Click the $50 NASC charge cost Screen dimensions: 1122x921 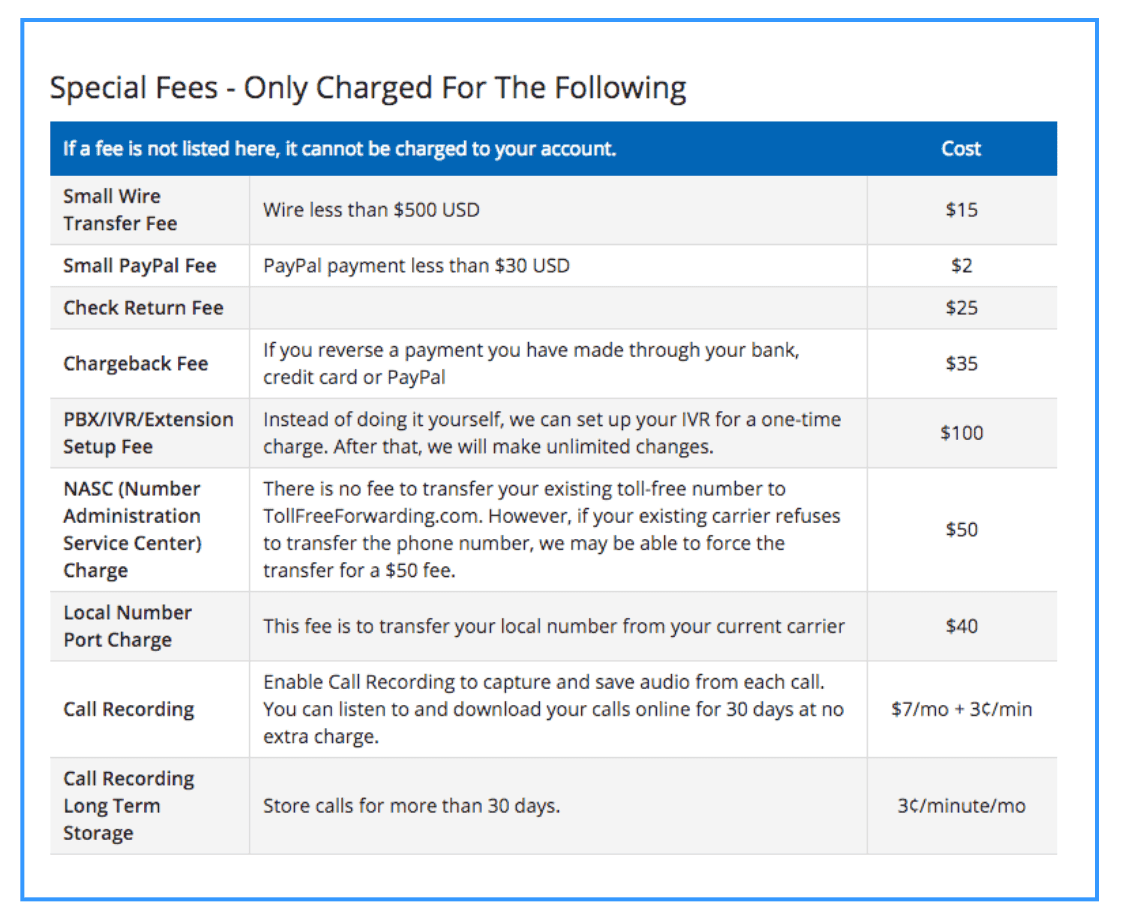pos(961,530)
